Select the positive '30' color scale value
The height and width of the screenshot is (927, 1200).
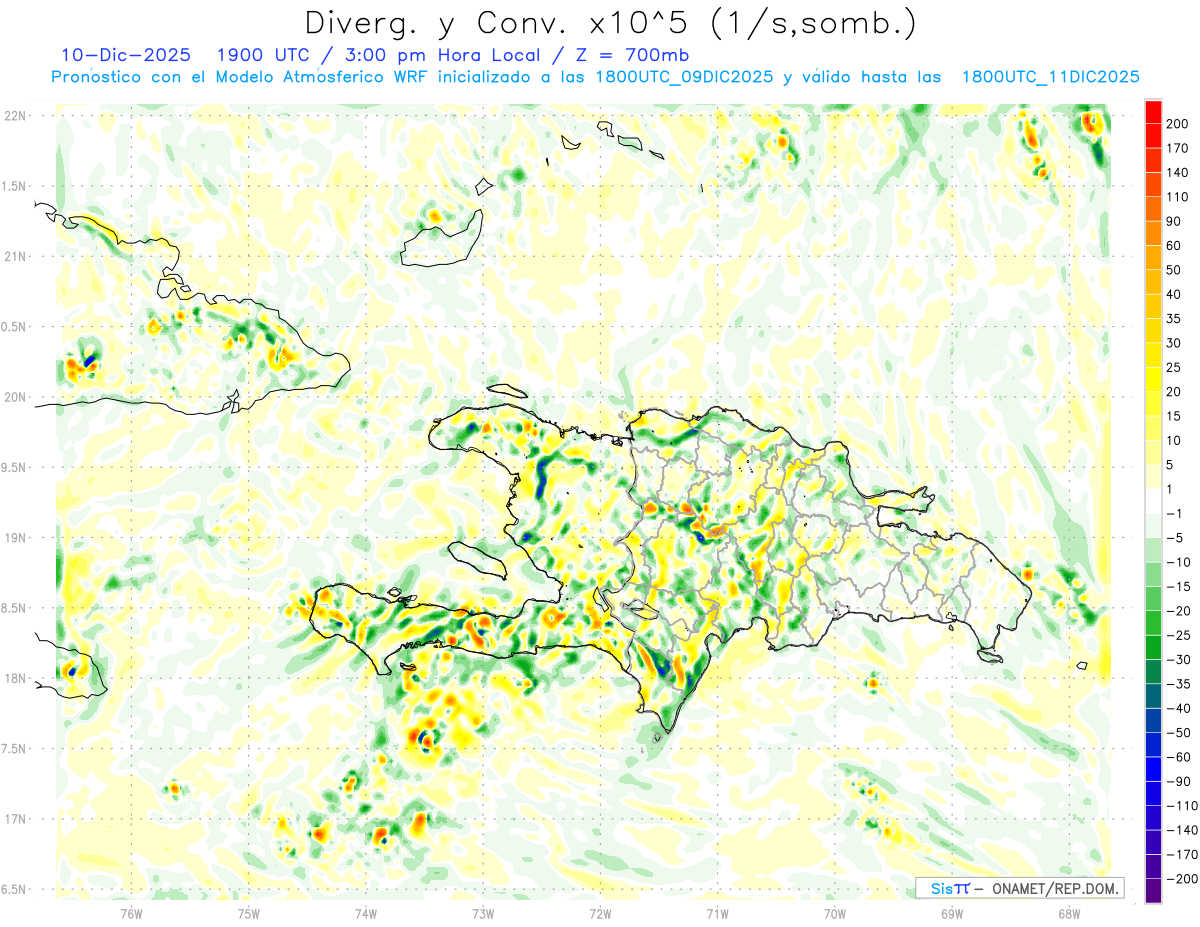(1175, 343)
